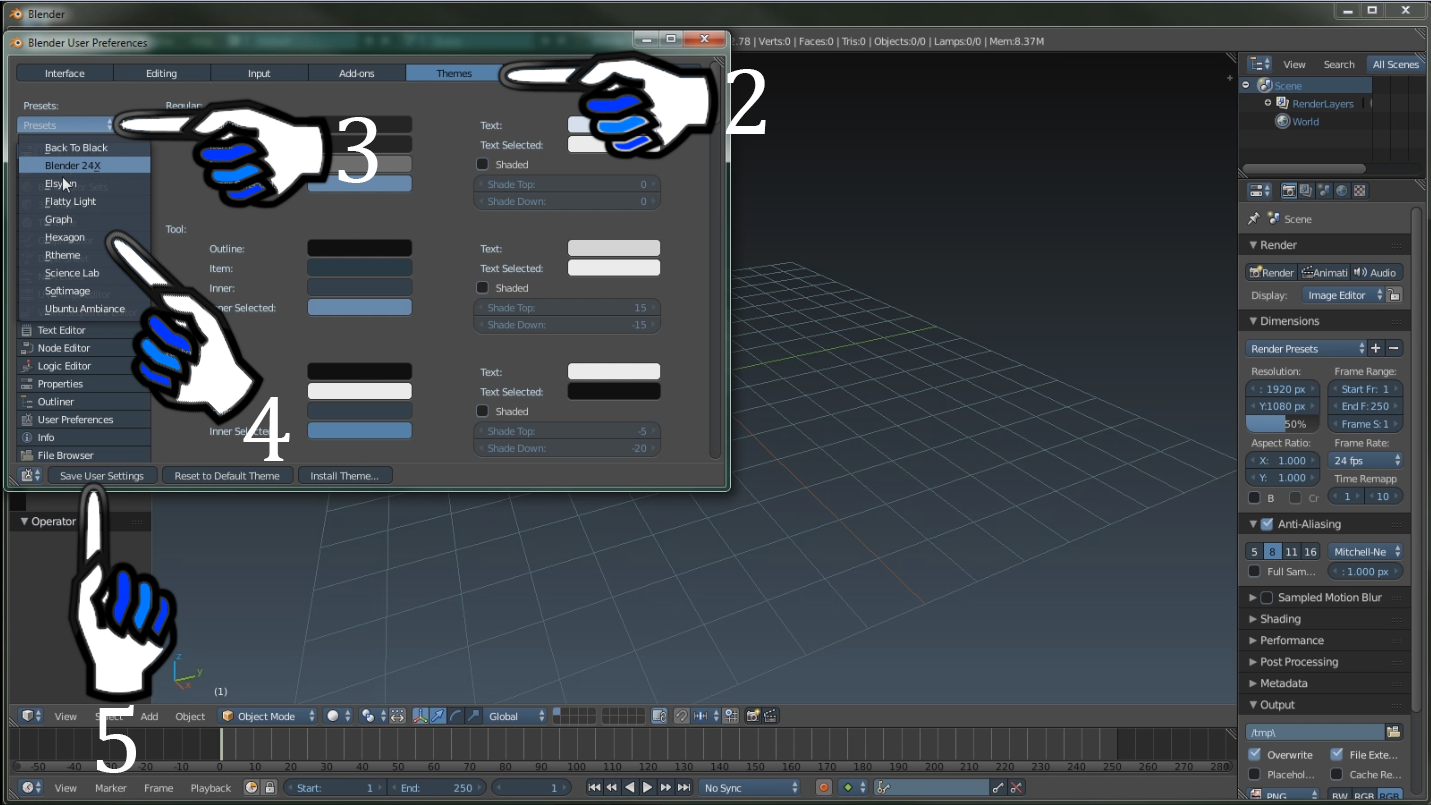Image resolution: width=1431 pixels, height=805 pixels.
Task: Click the pin icon beside Scene in Properties
Action: (1254, 218)
